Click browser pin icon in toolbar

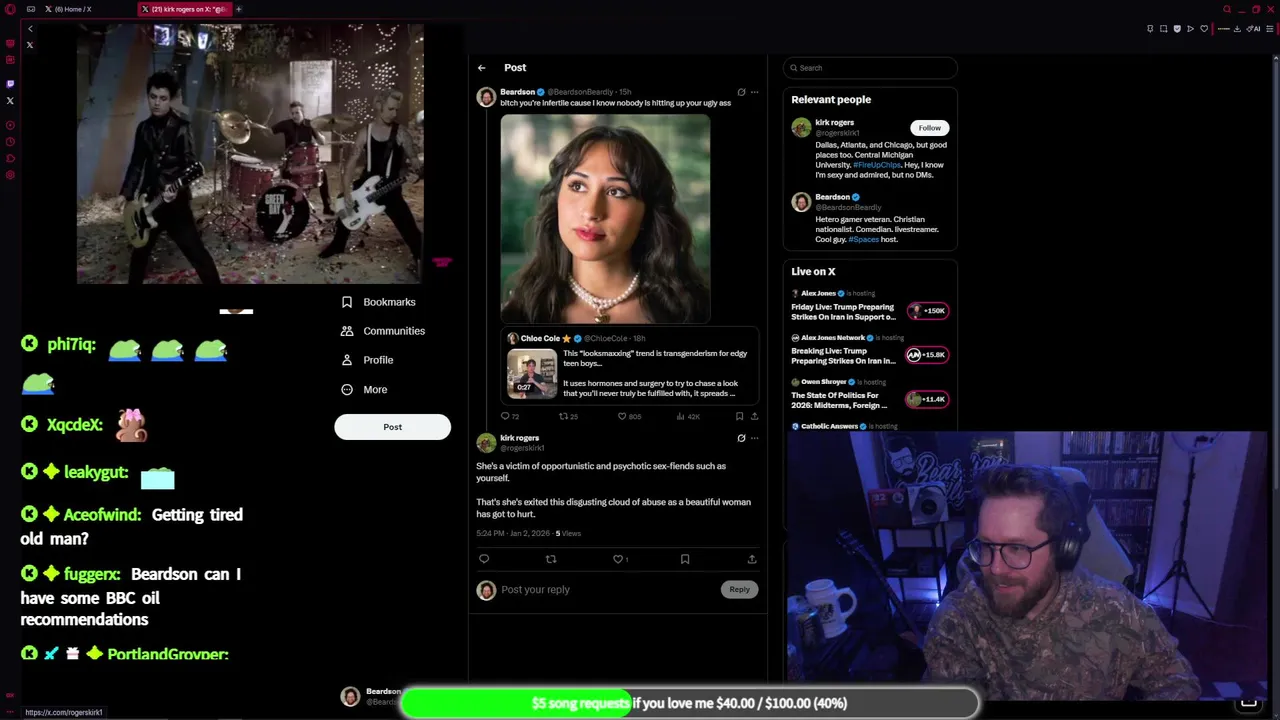point(1150,29)
